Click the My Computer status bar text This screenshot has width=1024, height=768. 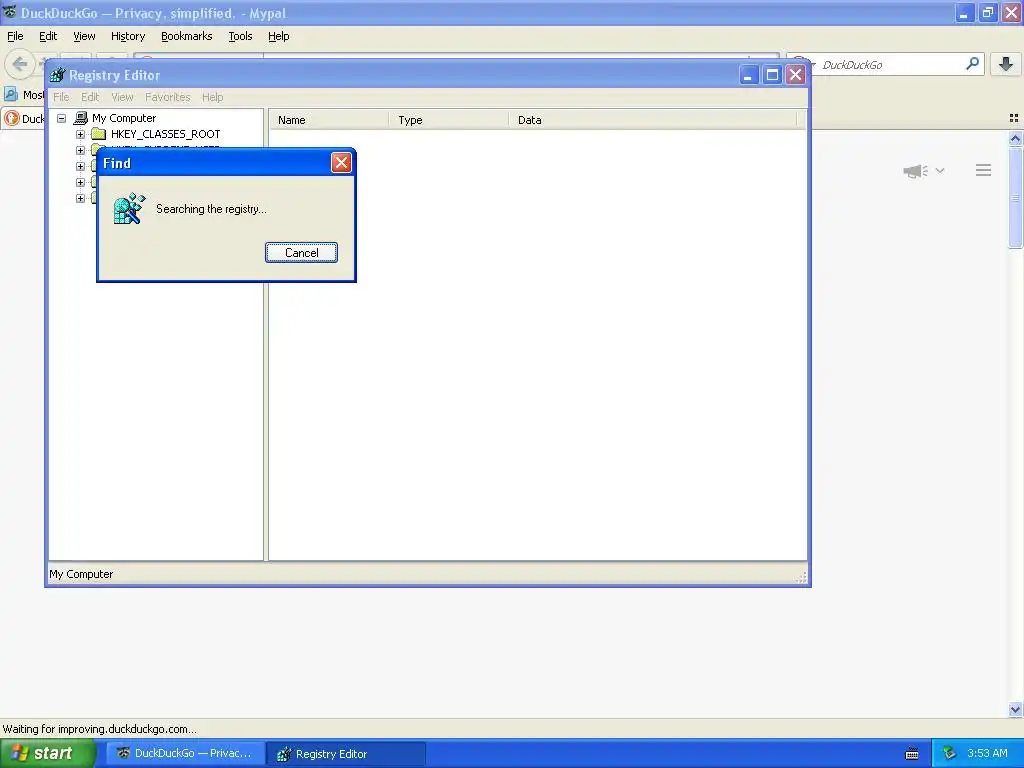coord(81,574)
